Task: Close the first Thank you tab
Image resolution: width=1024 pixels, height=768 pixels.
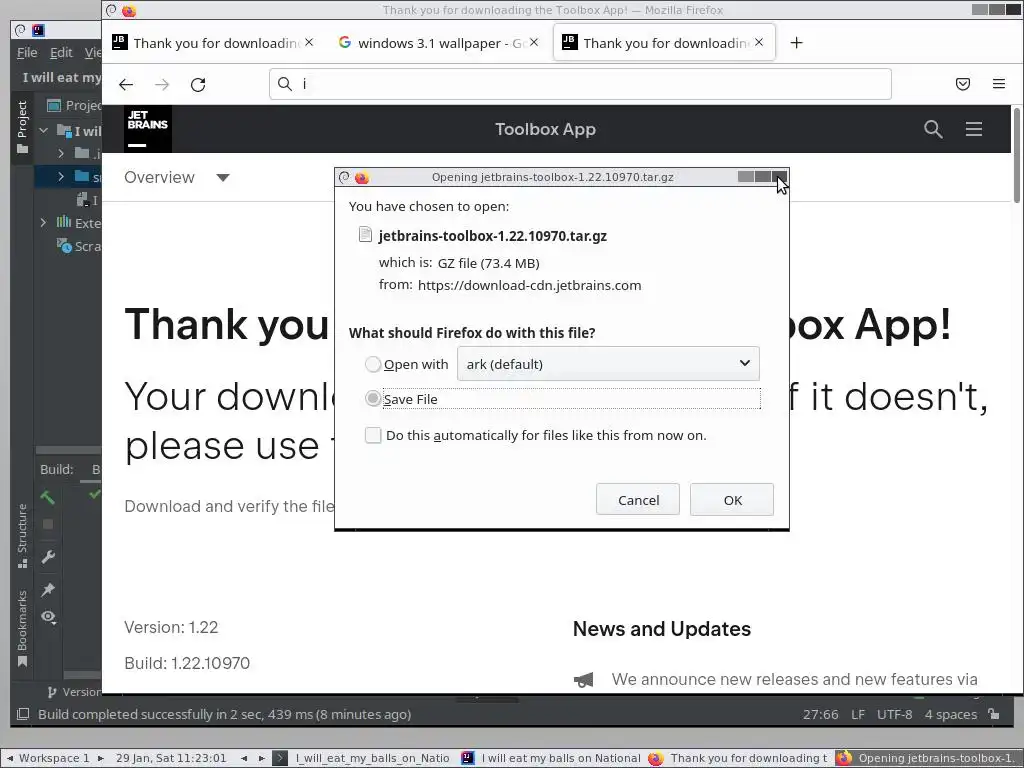Action: point(309,42)
